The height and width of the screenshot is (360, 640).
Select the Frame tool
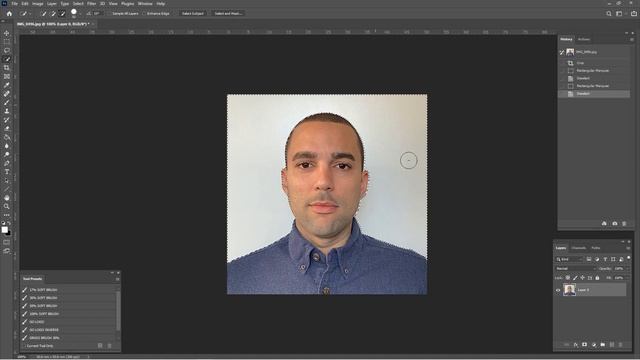[7, 76]
